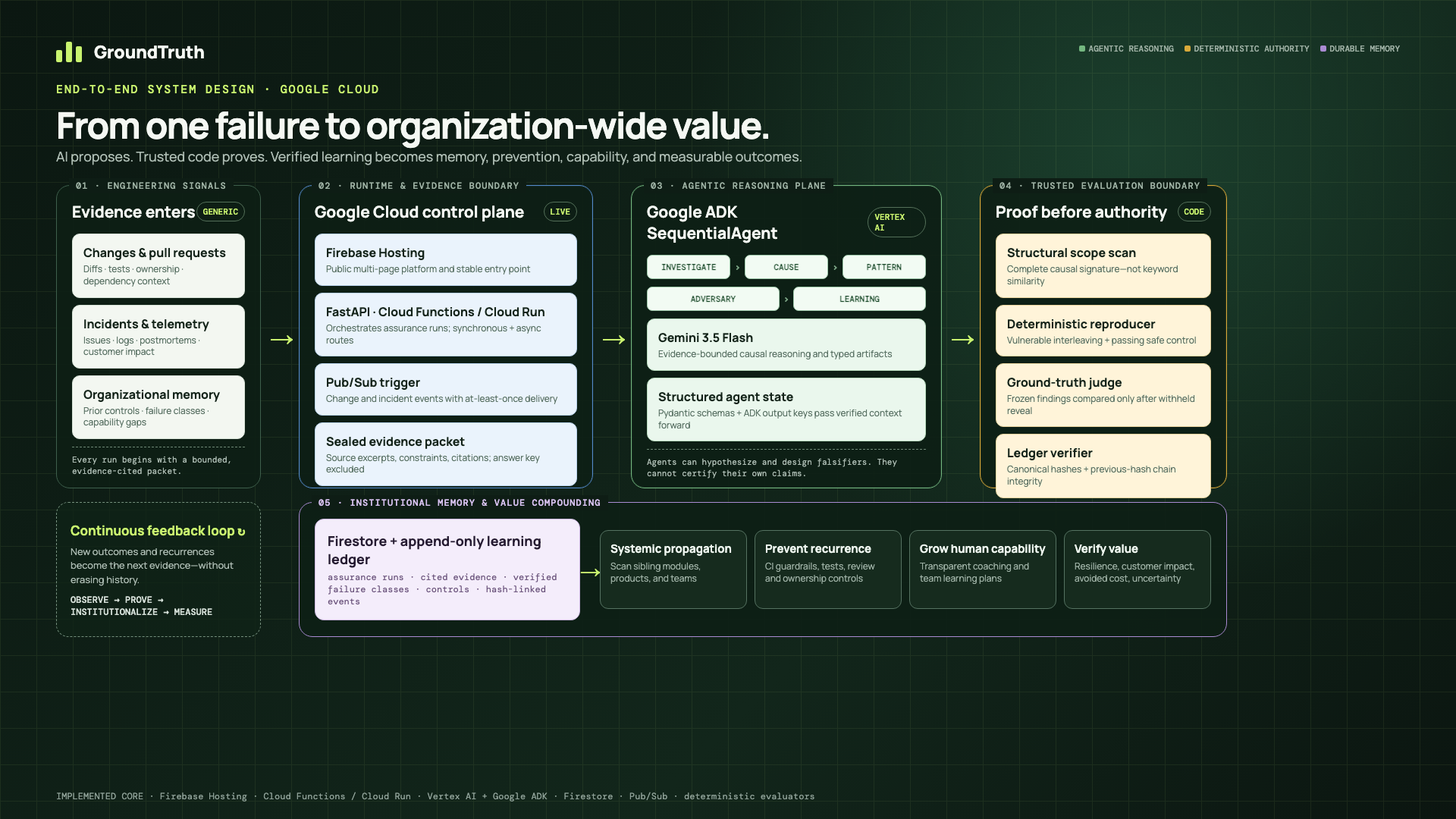
Task: Click the Structured agent state card
Action: (786, 409)
